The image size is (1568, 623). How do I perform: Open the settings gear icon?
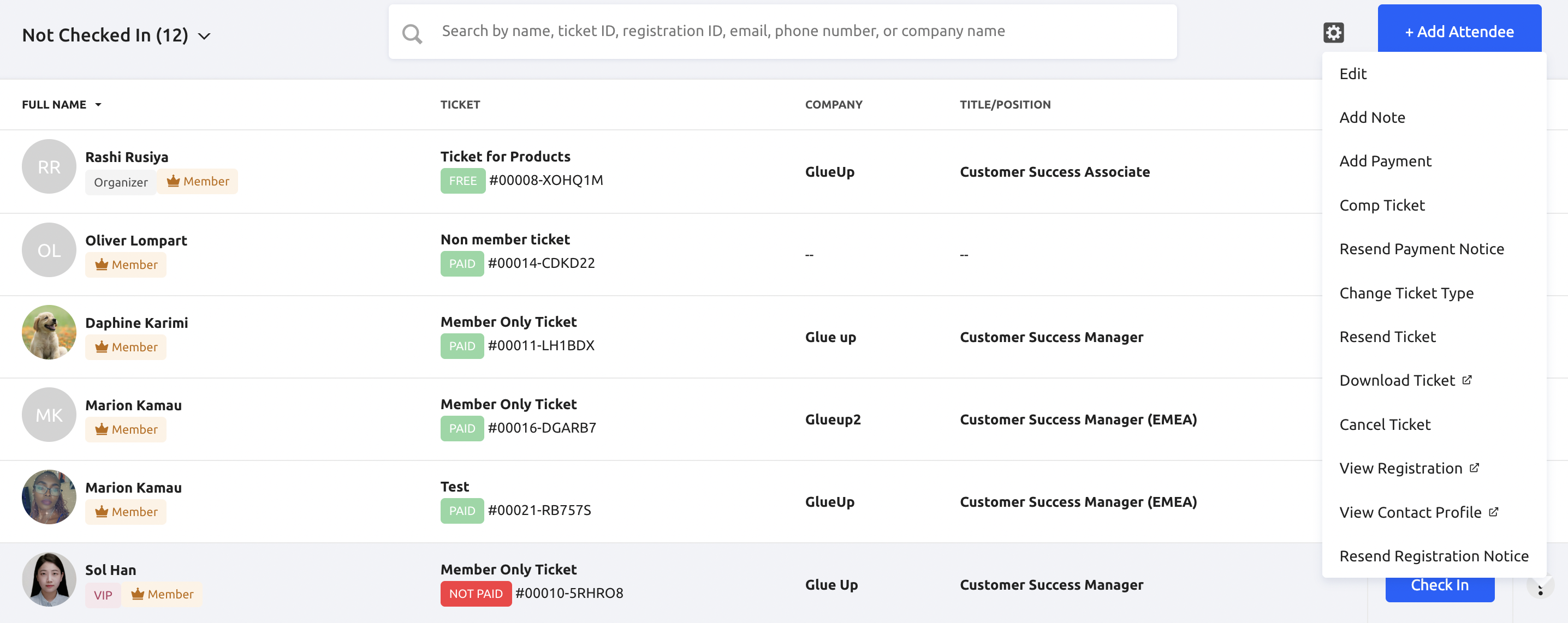[1333, 32]
